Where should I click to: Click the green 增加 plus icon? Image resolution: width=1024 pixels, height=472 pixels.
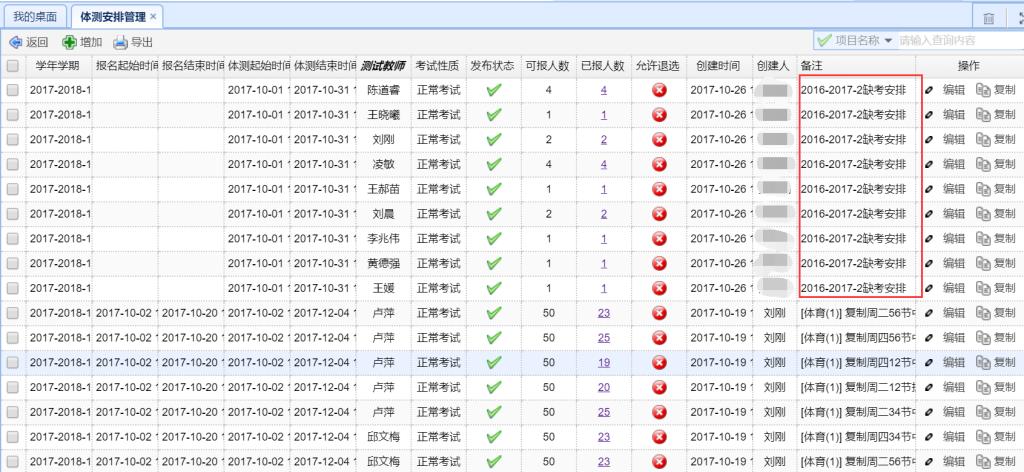pos(69,42)
